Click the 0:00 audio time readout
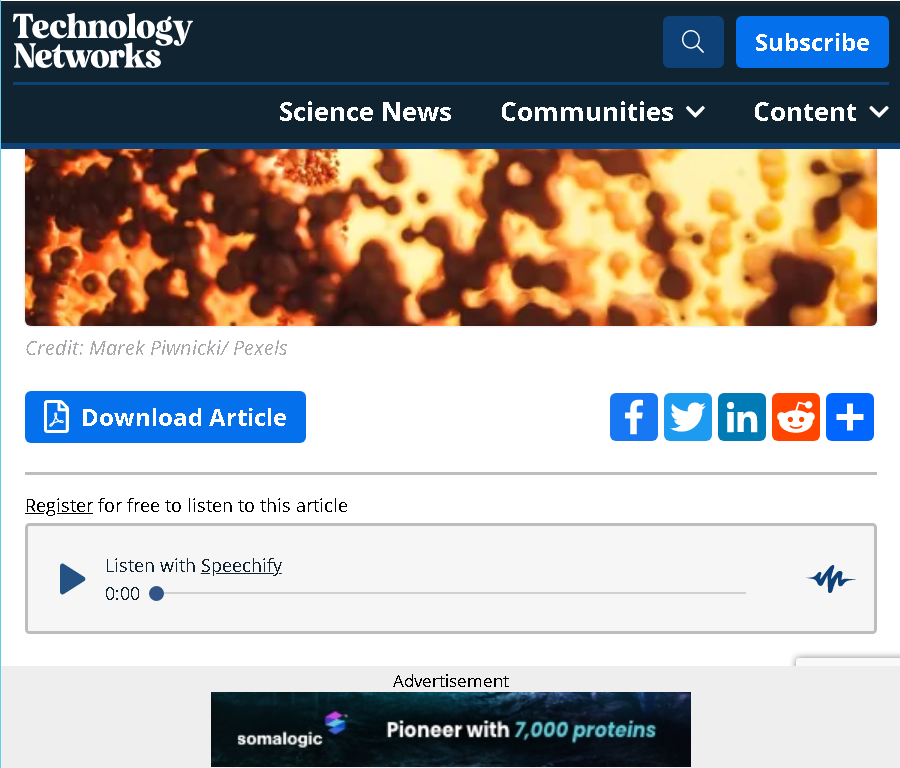This screenshot has height=768, width=900. click(122, 594)
